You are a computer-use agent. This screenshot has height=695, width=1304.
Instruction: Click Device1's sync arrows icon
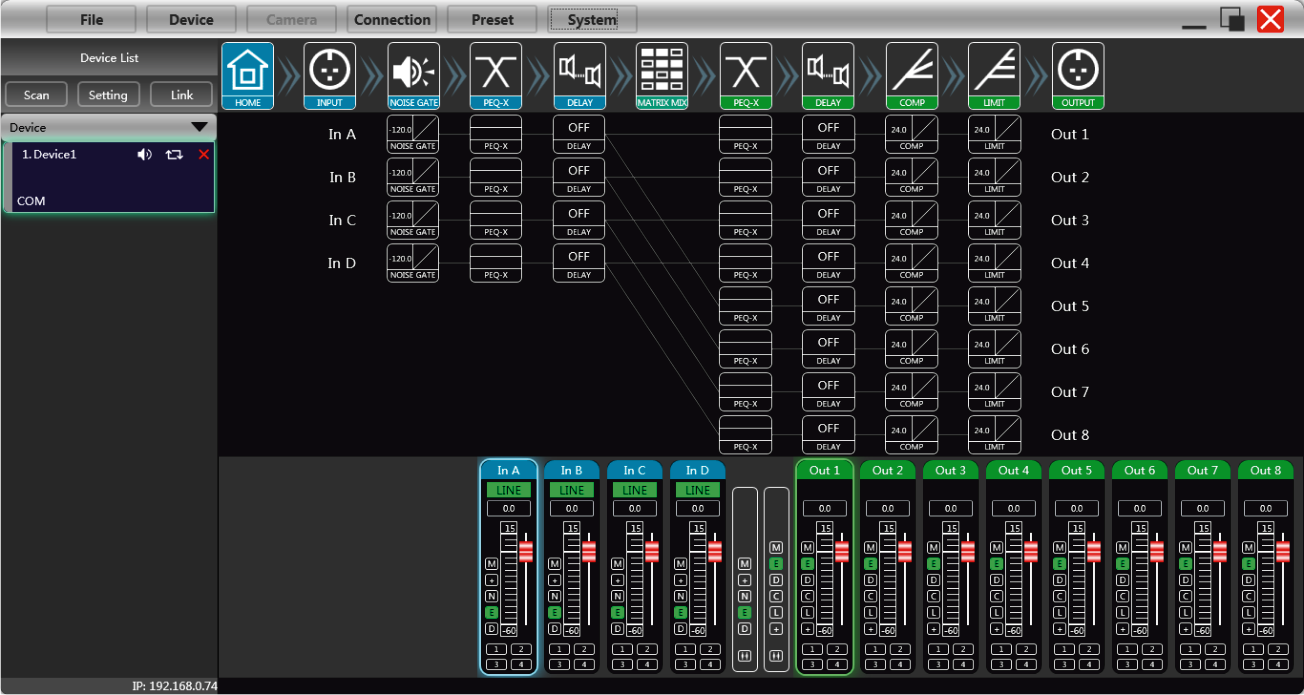point(174,155)
